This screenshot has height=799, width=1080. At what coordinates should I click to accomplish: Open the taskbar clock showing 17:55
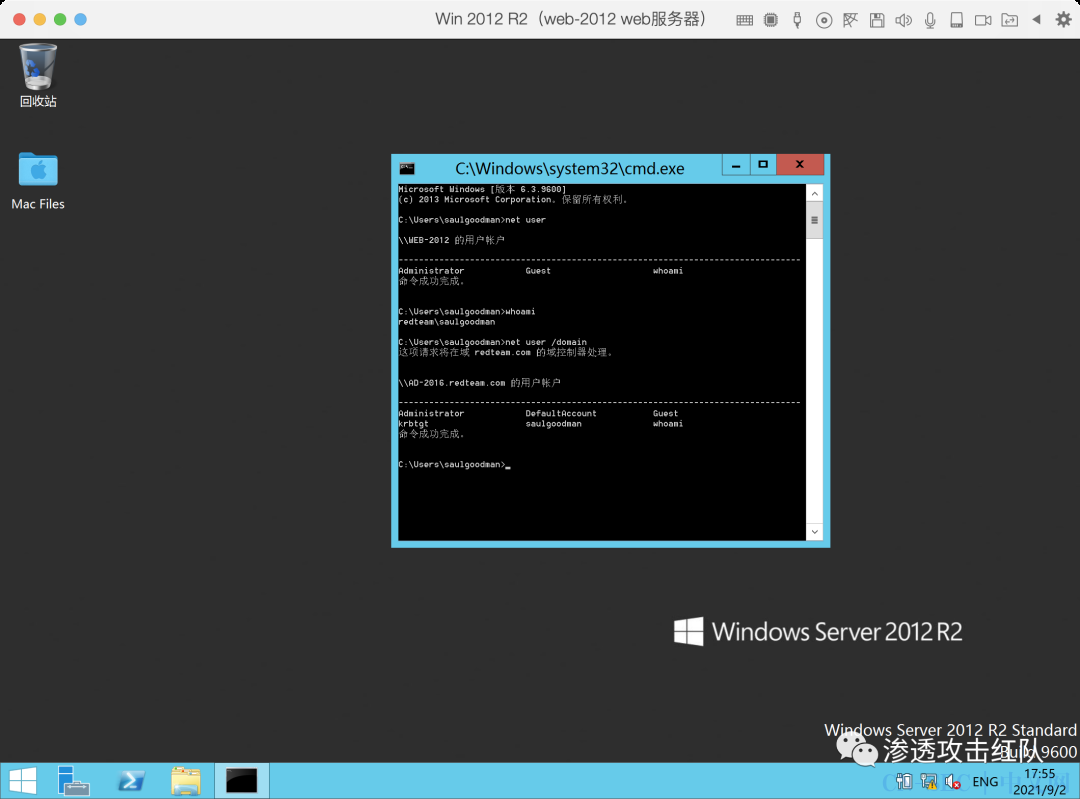(x=1039, y=782)
